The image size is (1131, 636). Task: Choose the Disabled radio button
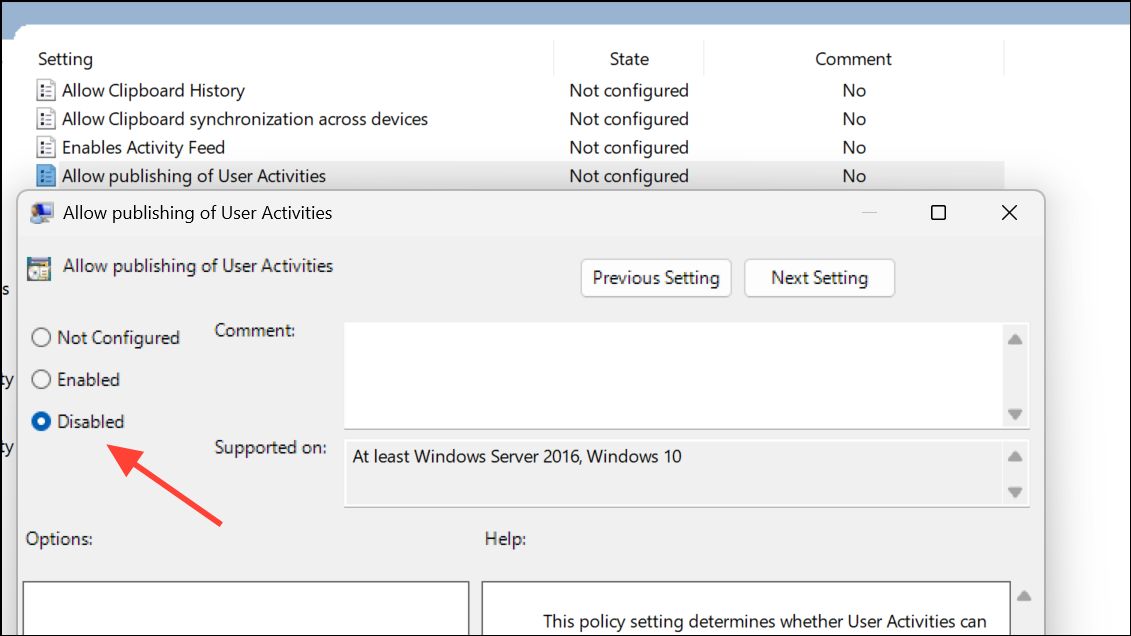click(41, 422)
